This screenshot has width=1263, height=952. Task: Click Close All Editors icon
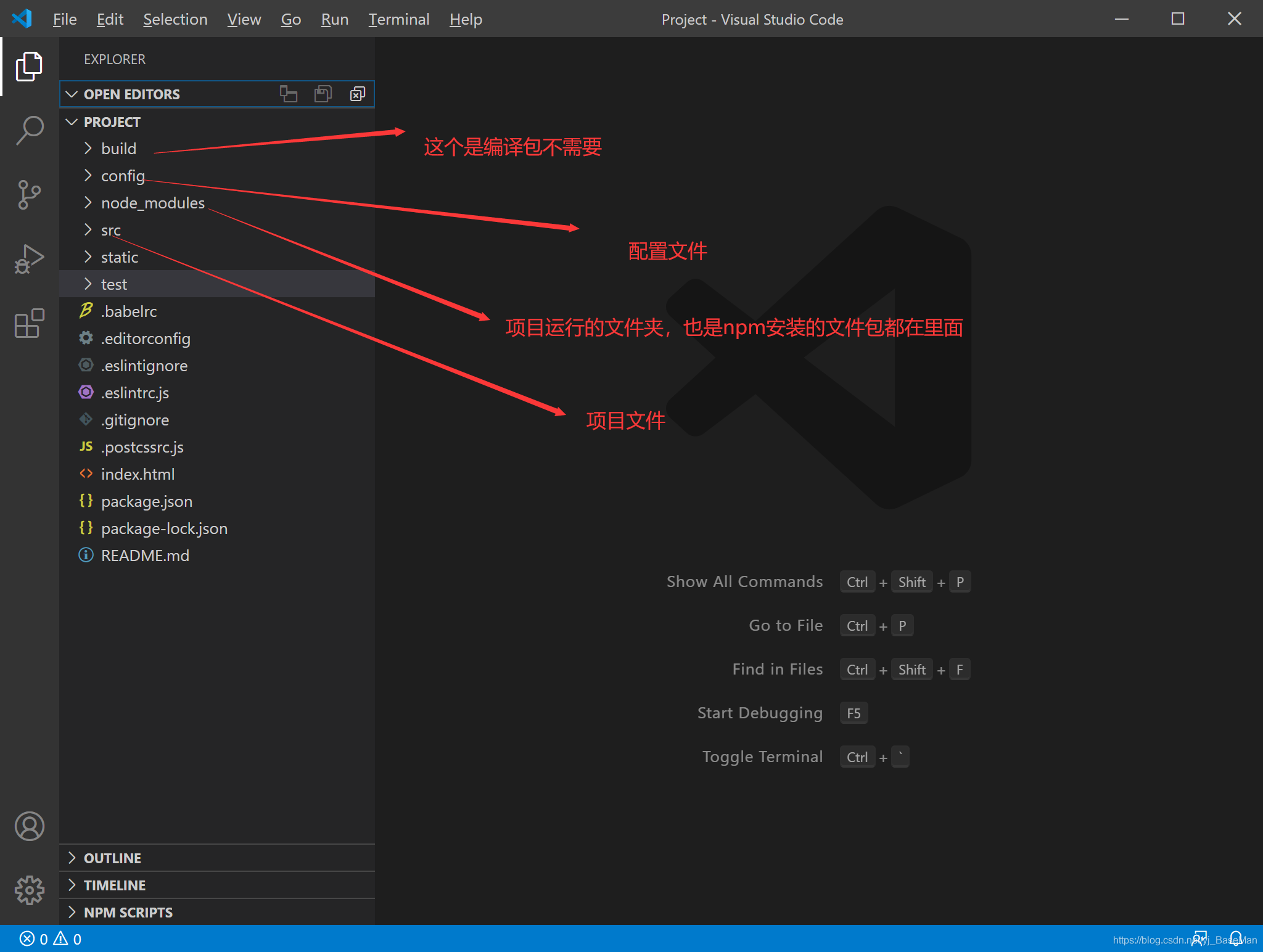point(358,94)
